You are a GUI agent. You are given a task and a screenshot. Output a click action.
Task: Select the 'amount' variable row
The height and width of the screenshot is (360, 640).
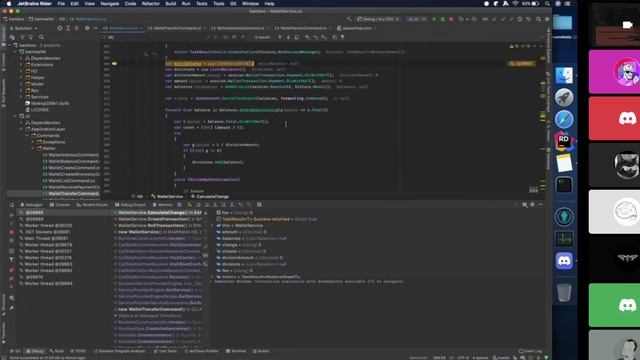point(243,232)
